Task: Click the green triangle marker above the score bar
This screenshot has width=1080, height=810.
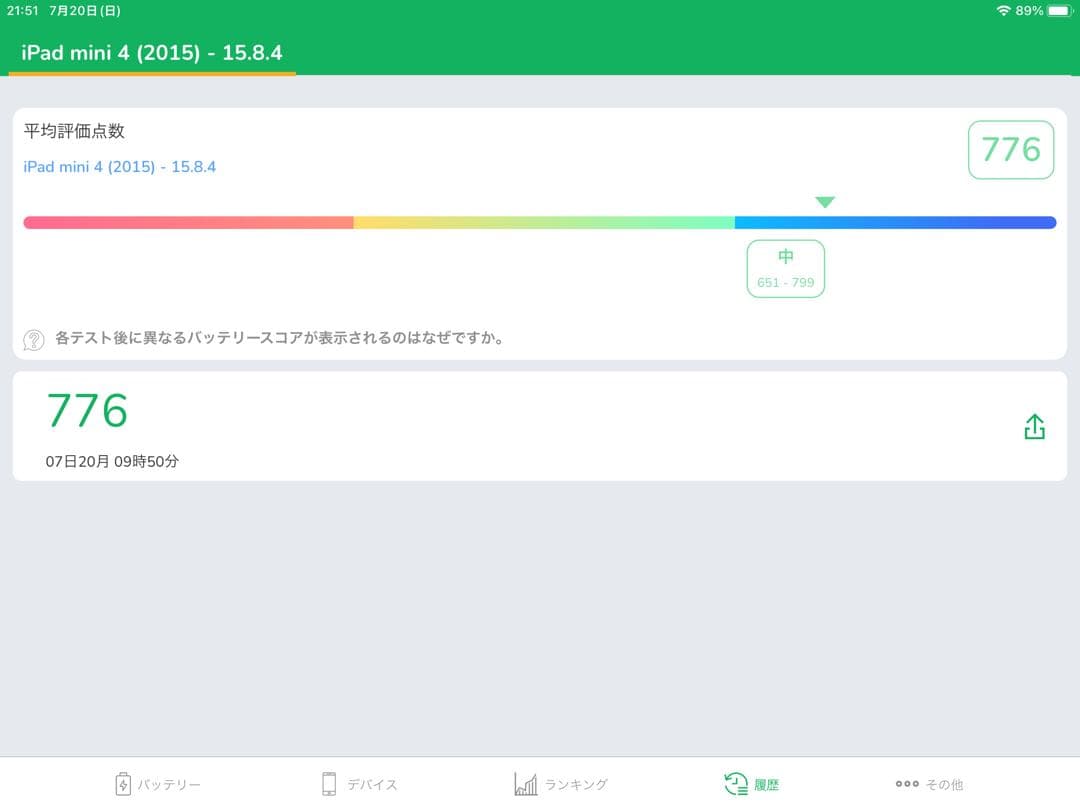Action: [x=824, y=202]
